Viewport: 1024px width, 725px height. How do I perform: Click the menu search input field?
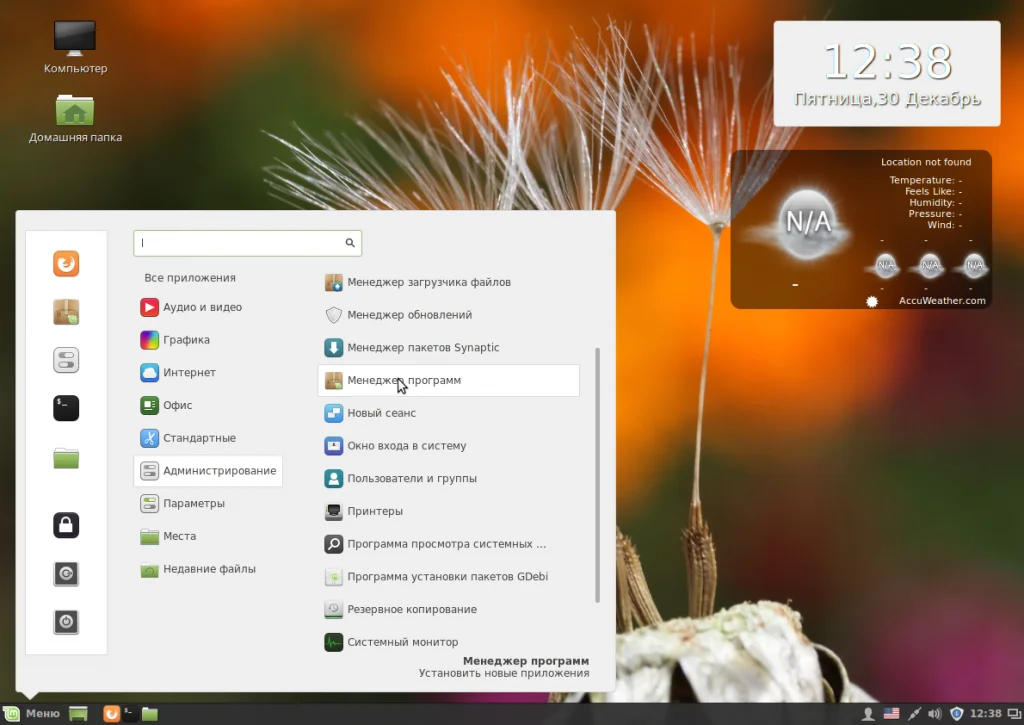coord(240,243)
